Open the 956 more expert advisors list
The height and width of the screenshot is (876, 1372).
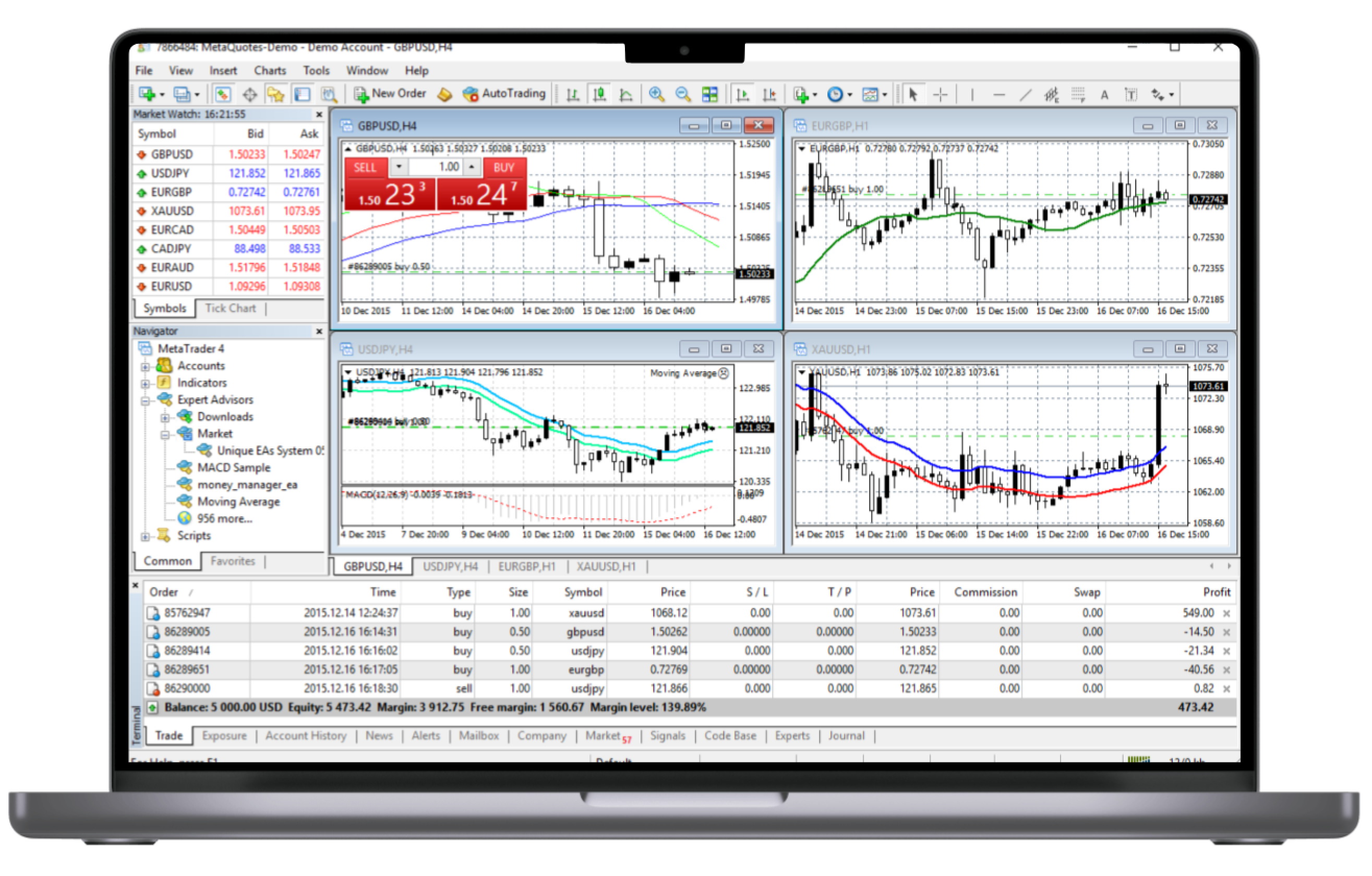pos(223,518)
